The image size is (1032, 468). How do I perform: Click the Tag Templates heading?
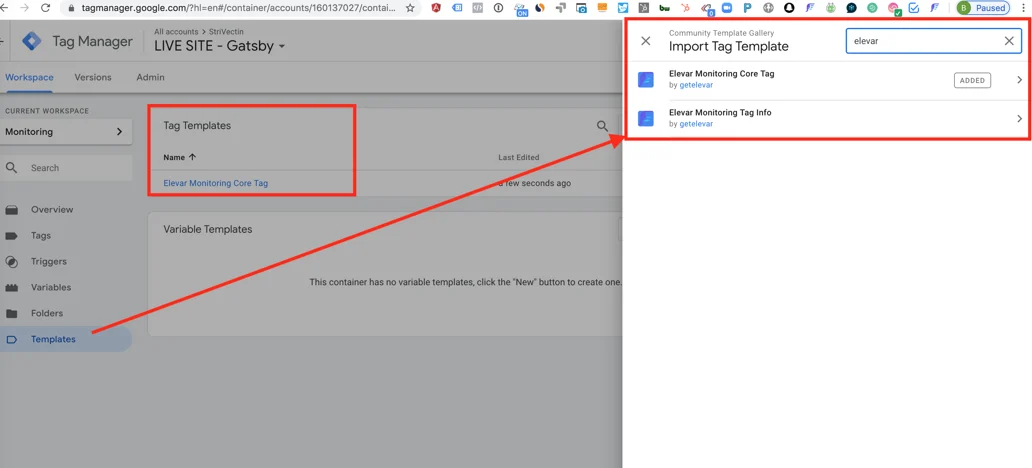[x=197, y=126]
